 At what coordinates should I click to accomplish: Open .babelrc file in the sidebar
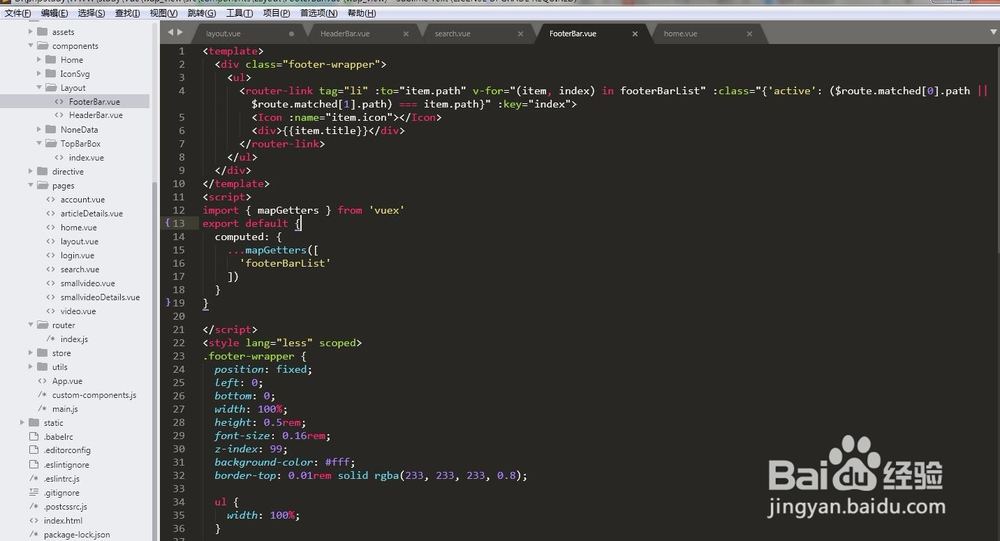(58, 437)
